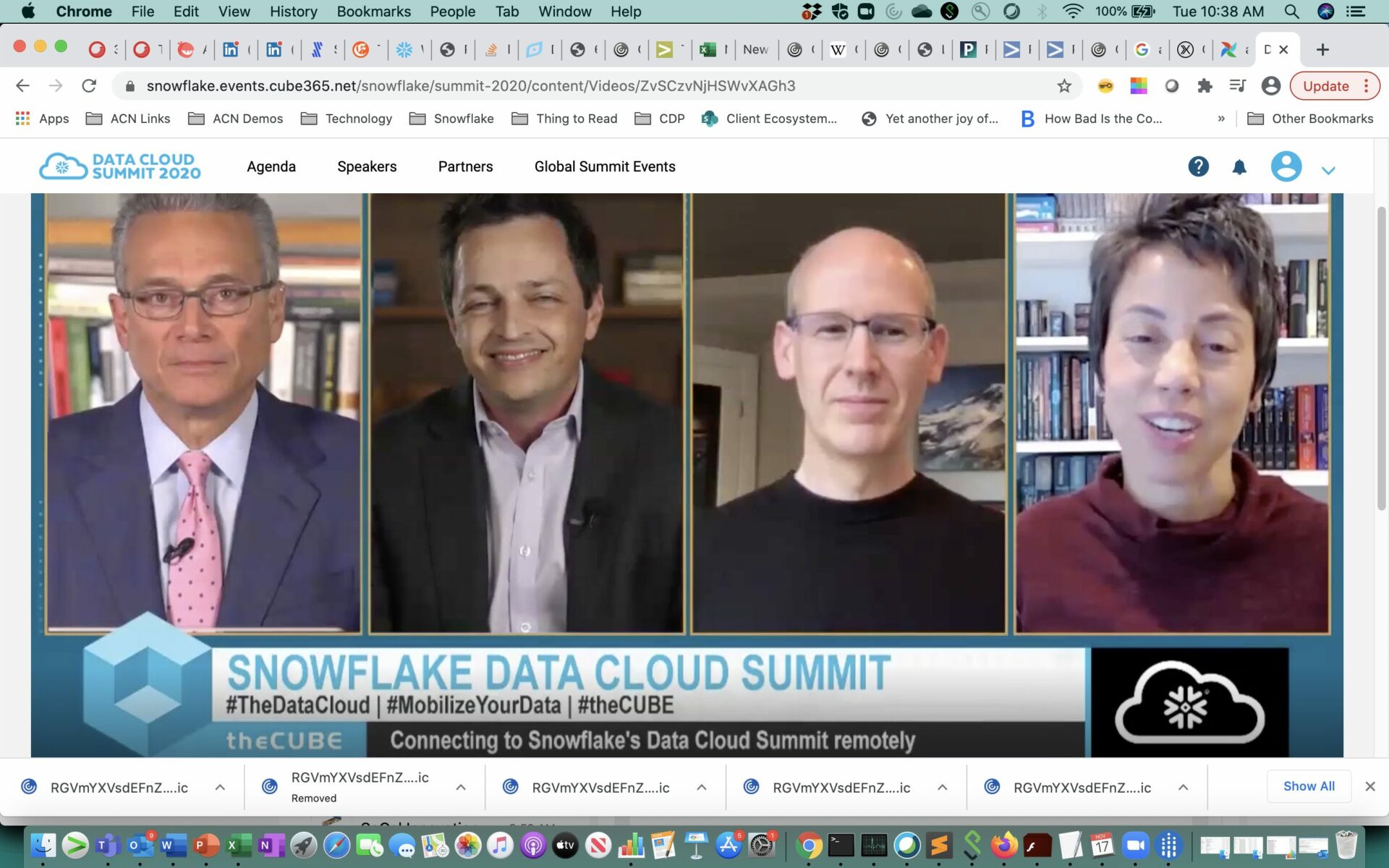Open Firefox from the Dock

click(x=1004, y=845)
